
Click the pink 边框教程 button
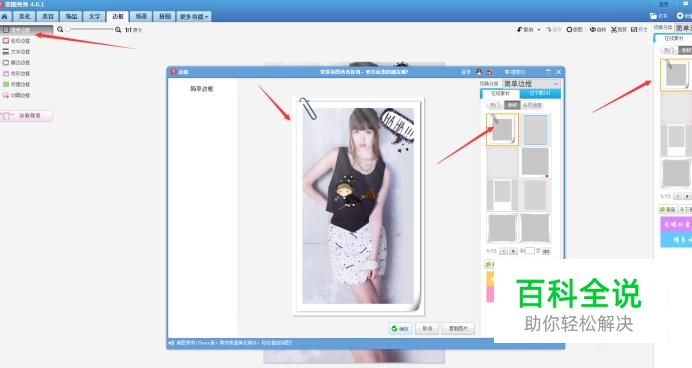coord(26,116)
